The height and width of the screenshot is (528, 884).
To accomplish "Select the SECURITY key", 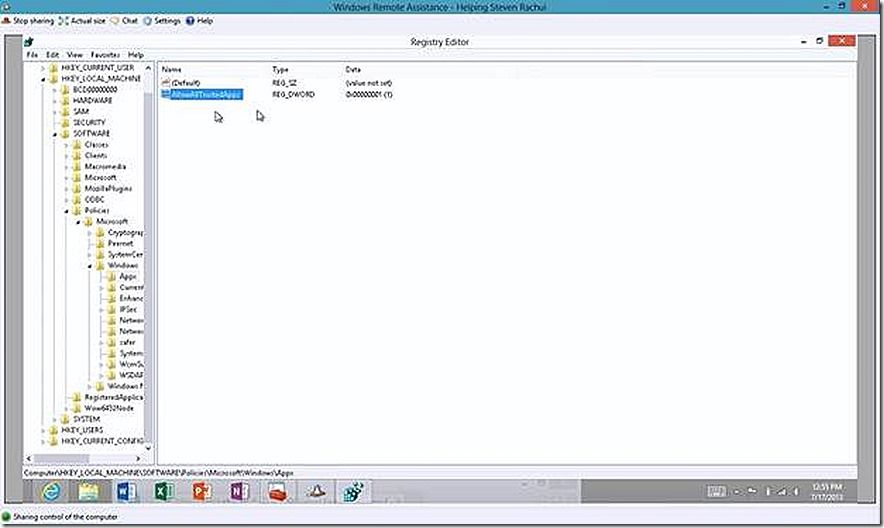I will point(89,122).
